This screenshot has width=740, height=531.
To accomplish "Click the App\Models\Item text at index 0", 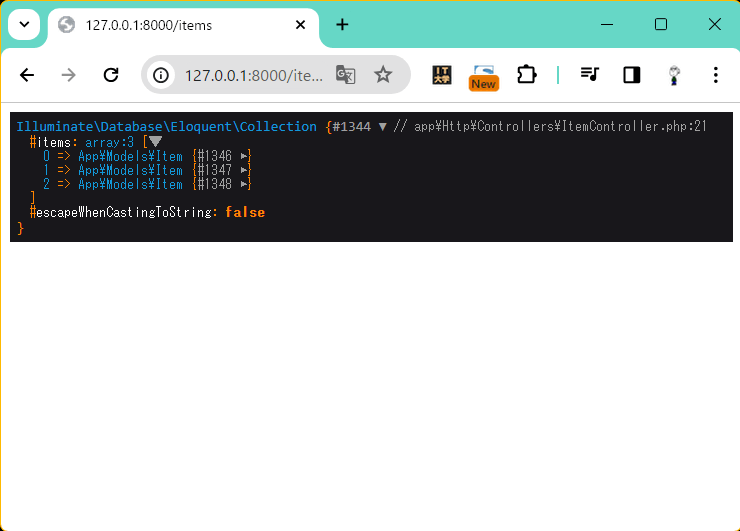I will [130, 156].
